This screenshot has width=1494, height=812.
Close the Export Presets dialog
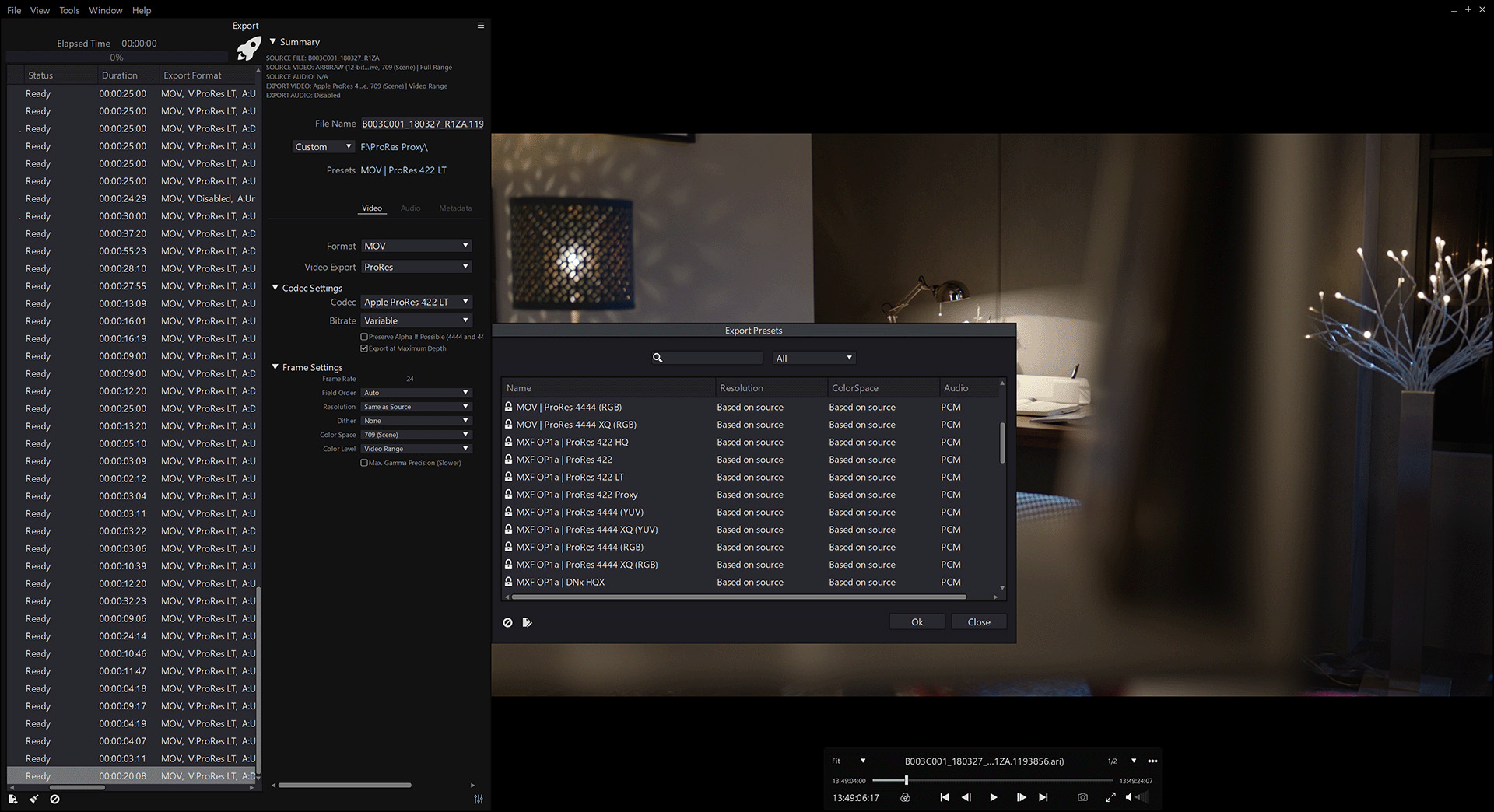pyautogui.click(x=978, y=621)
